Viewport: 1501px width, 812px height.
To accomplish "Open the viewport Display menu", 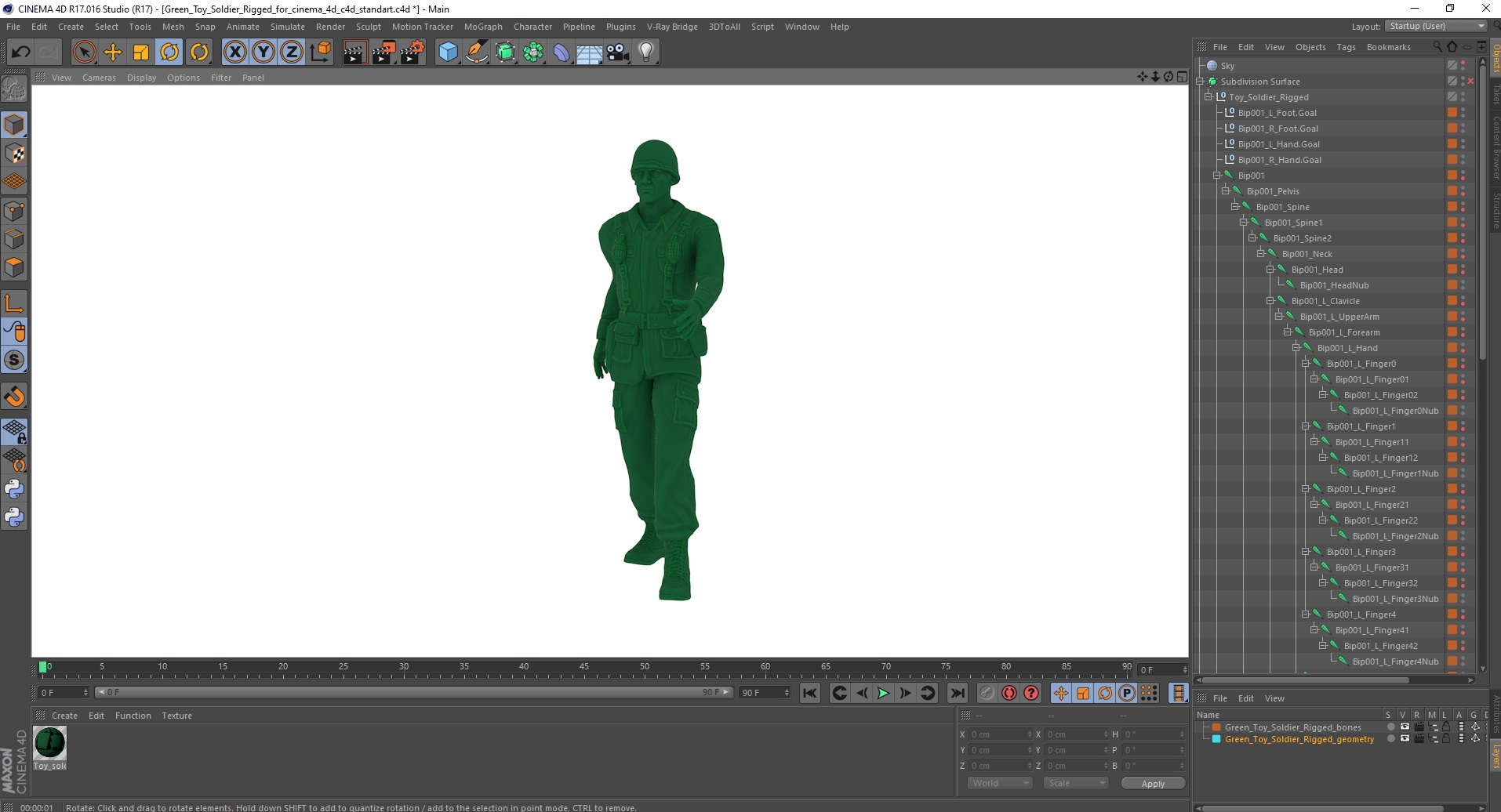I will (x=141, y=78).
